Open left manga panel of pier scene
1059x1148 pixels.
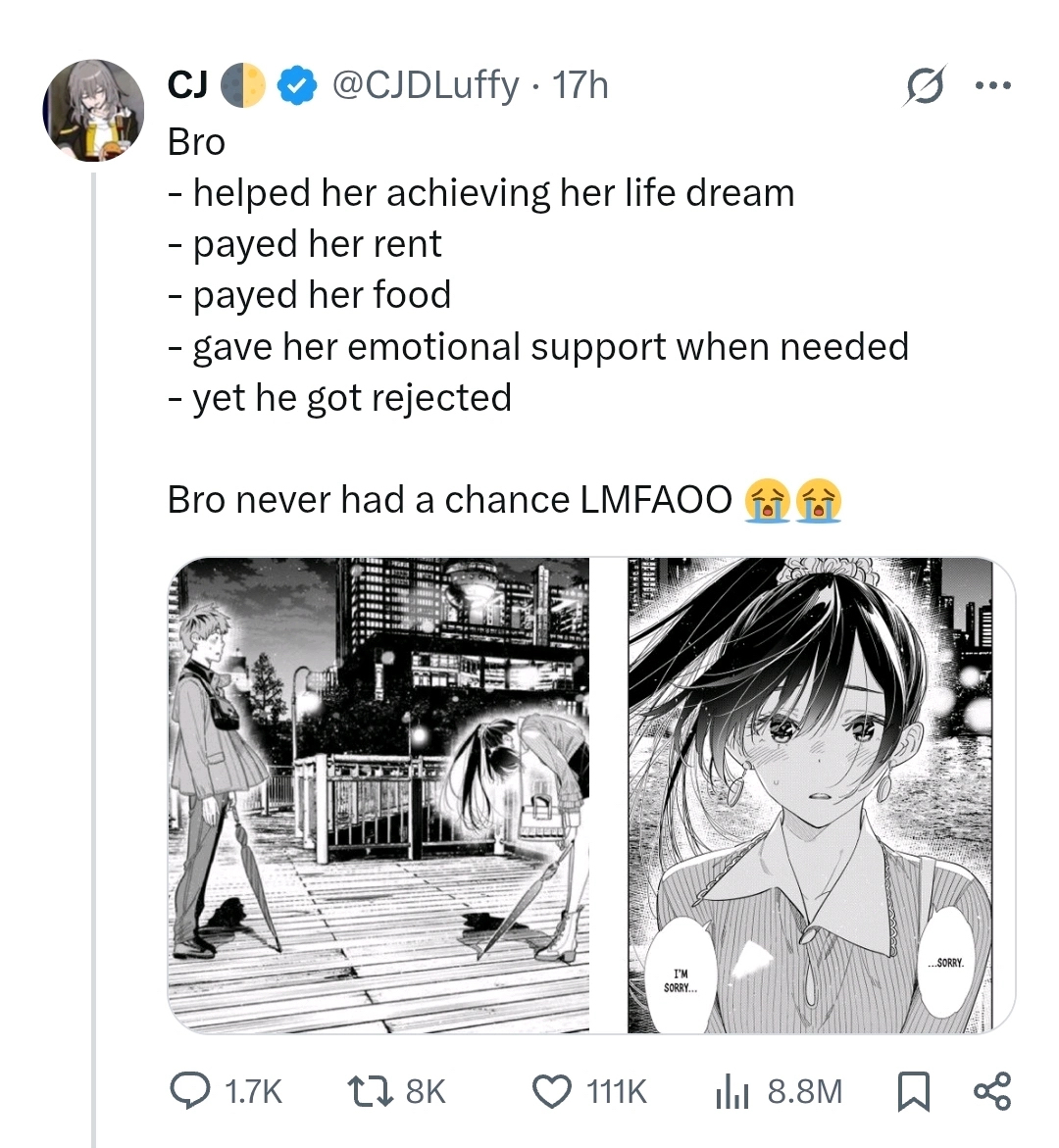(x=378, y=795)
